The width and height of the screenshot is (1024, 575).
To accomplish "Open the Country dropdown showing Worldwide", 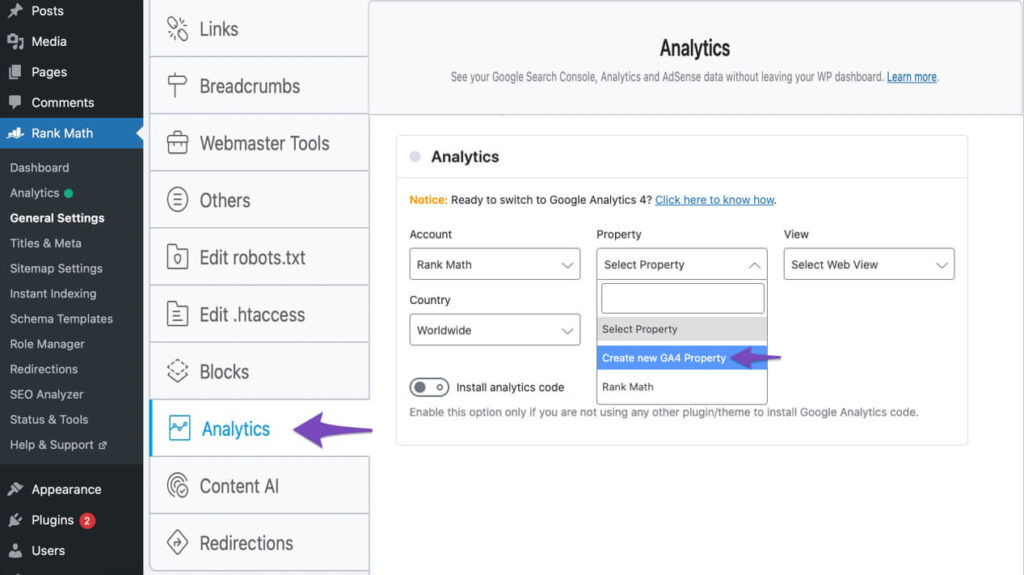I will click(x=494, y=330).
